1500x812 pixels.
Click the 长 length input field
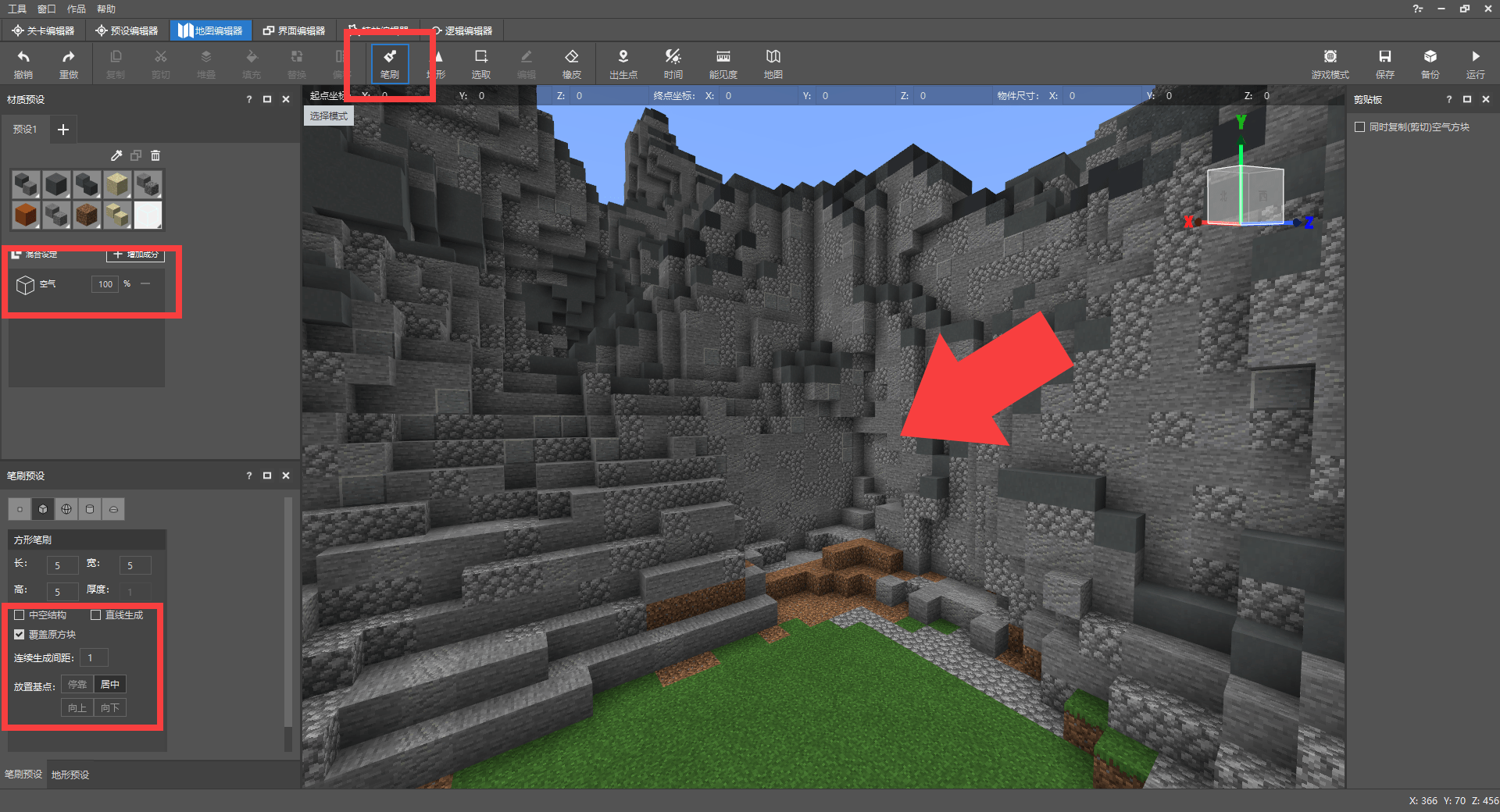(x=62, y=565)
